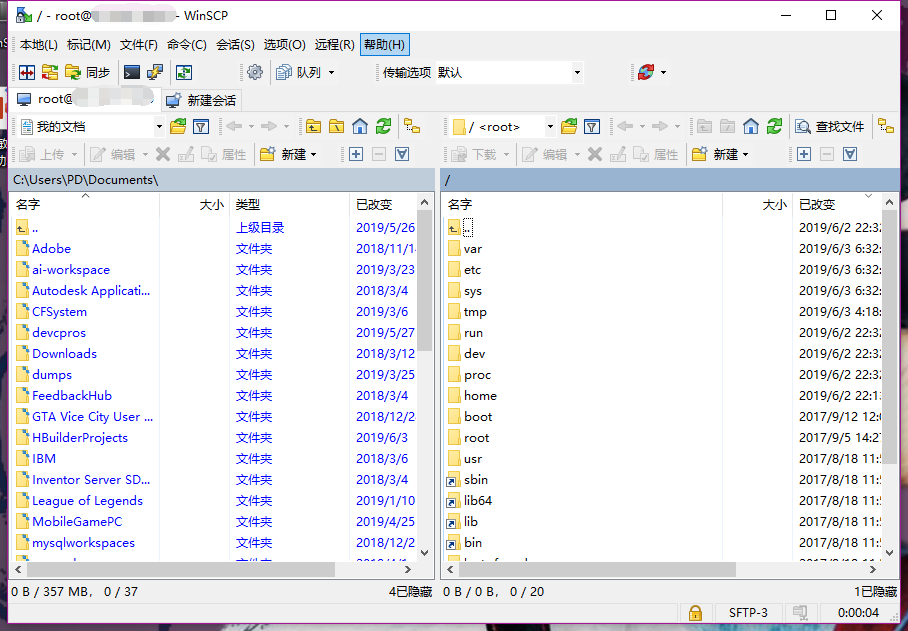Open the 命令(C) menu
The image size is (908, 631).
[187, 45]
